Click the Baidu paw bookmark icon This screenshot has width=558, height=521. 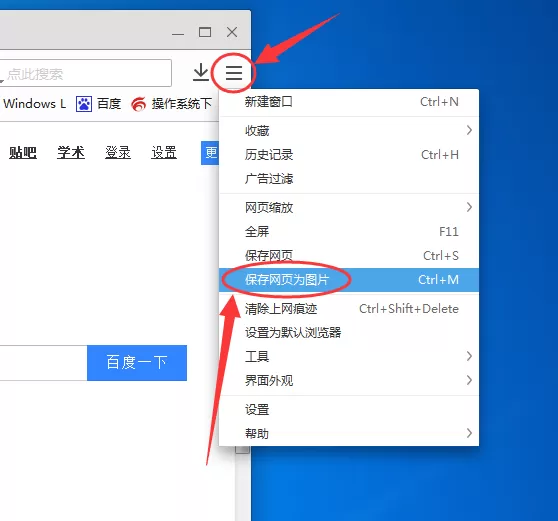pyautogui.click(x=84, y=104)
